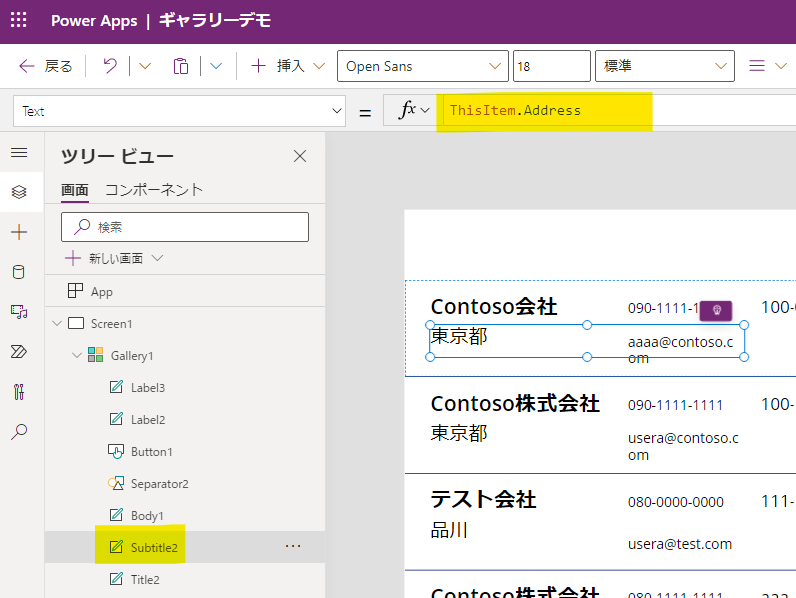The height and width of the screenshot is (598, 796).
Task: Click Contoso株式会社 title in second item
Action: [515, 404]
